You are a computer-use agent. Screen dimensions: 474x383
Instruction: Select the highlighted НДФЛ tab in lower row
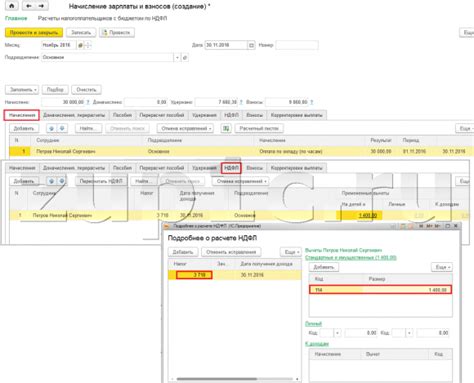(x=231, y=168)
